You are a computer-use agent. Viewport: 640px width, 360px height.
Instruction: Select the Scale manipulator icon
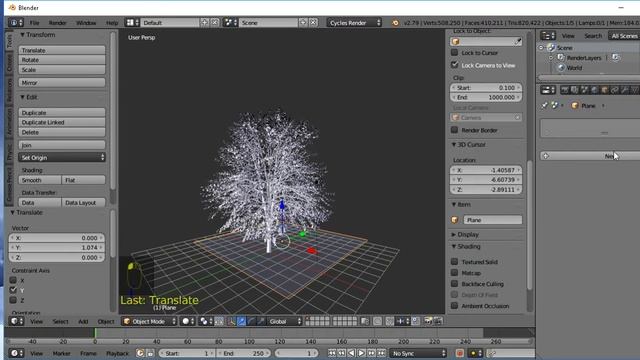tap(261, 321)
